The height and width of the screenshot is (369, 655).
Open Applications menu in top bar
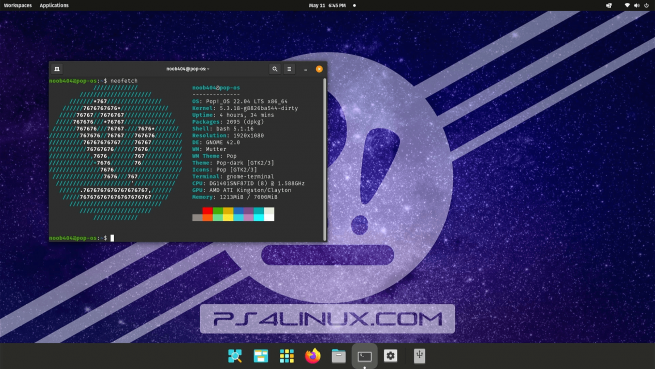tap(54, 5)
